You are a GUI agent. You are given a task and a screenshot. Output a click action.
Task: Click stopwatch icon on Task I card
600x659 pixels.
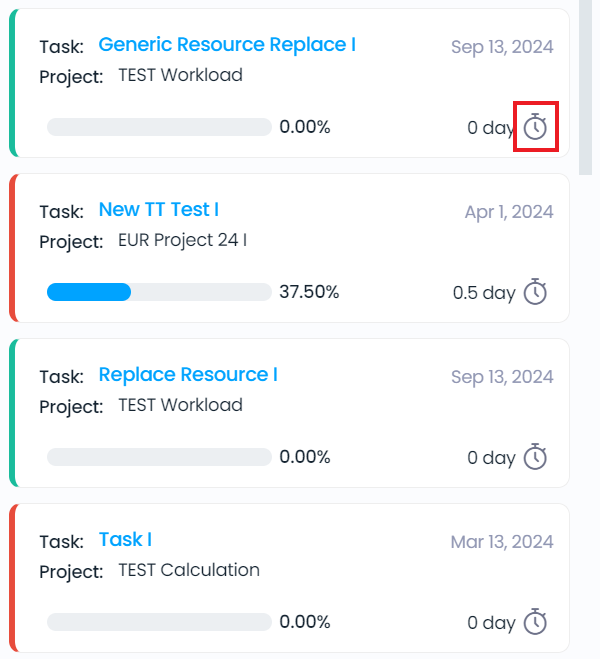pyautogui.click(x=535, y=622)
